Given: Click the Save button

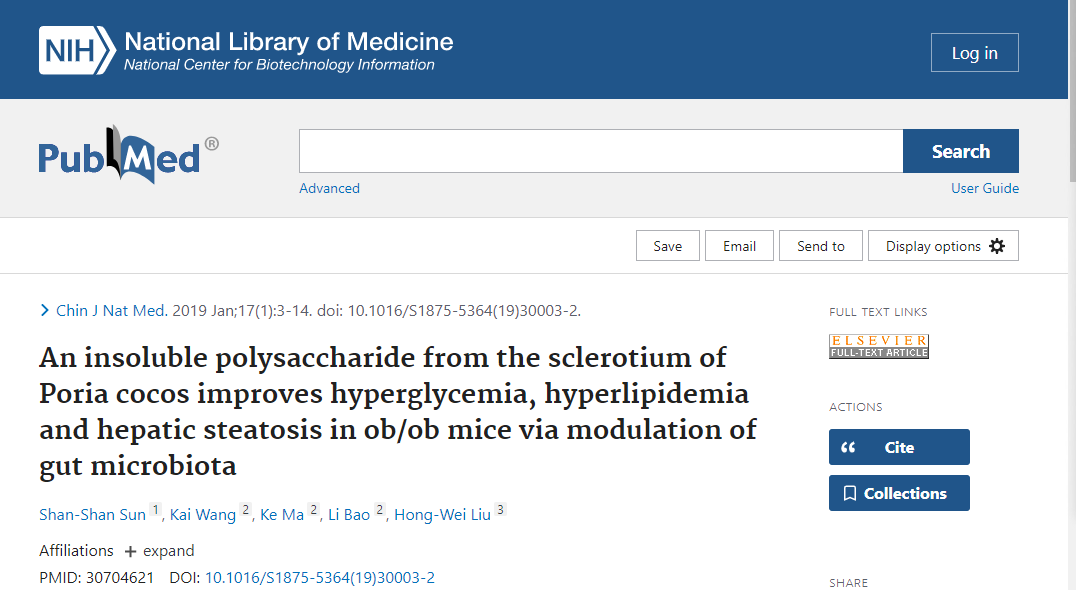Looking at the screenshot, I should click(x=668, y=246).
